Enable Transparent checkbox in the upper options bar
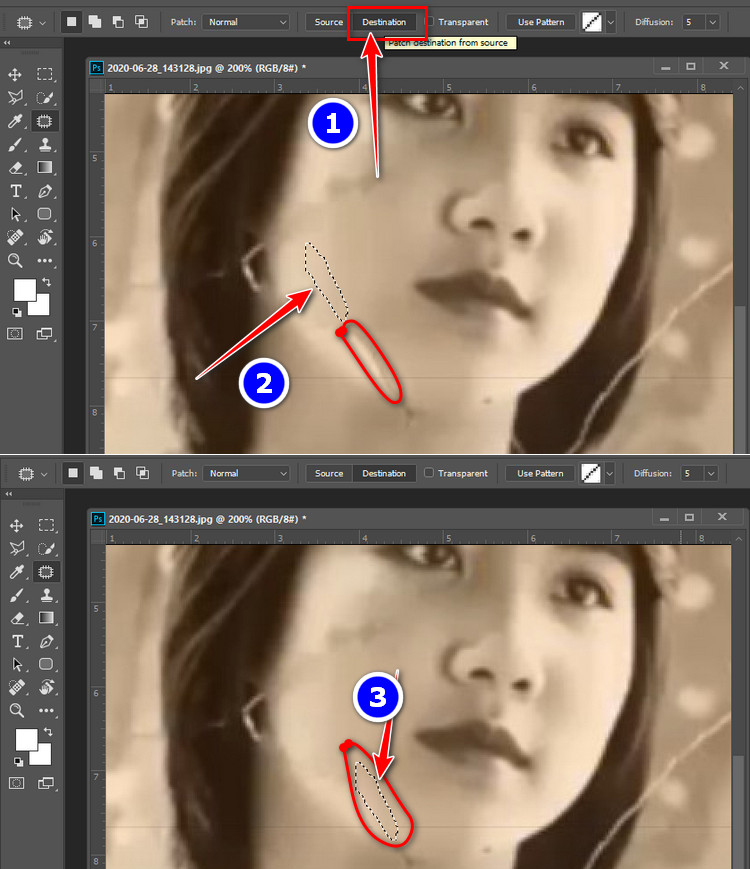 point(429,22)
